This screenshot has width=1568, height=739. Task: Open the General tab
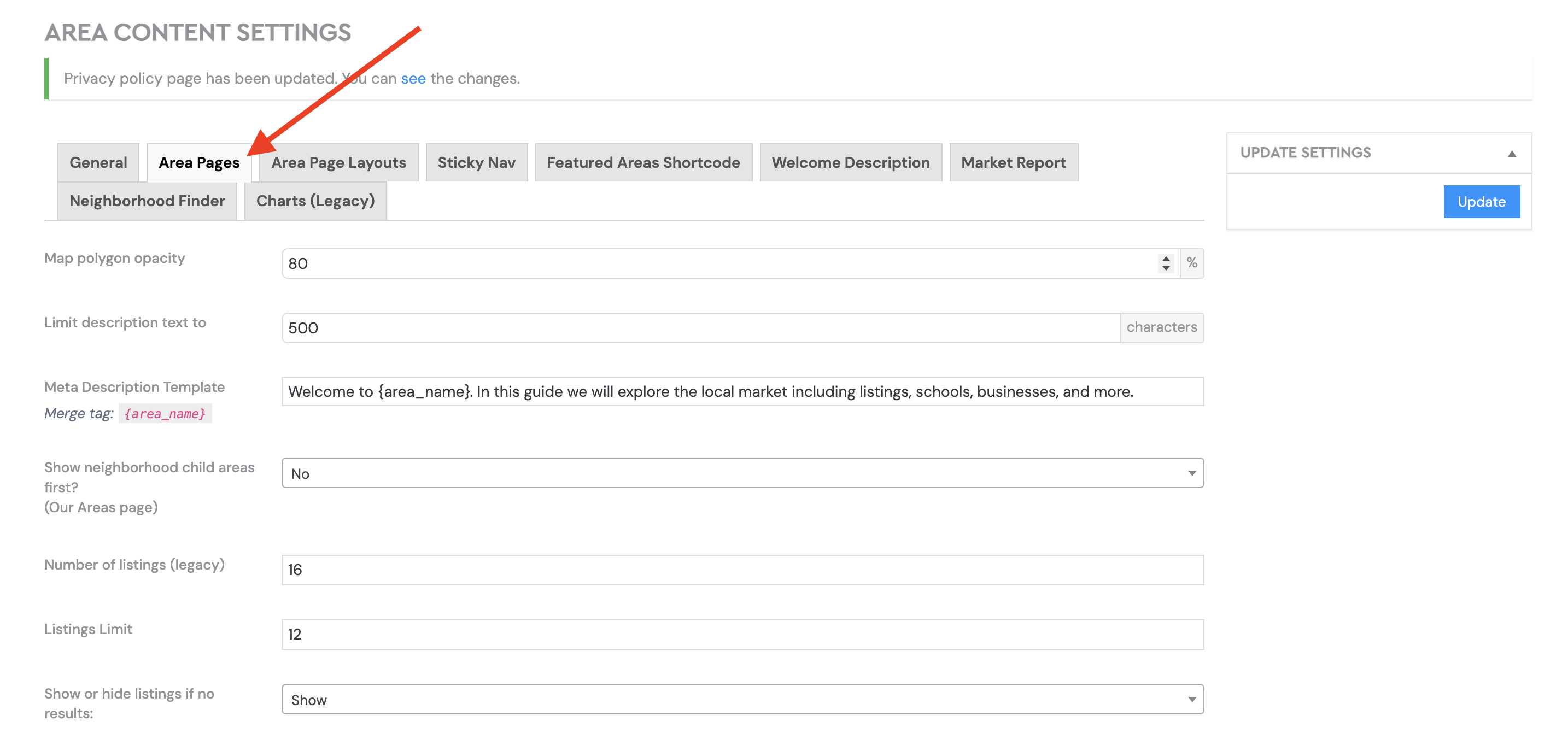(98, 162)
